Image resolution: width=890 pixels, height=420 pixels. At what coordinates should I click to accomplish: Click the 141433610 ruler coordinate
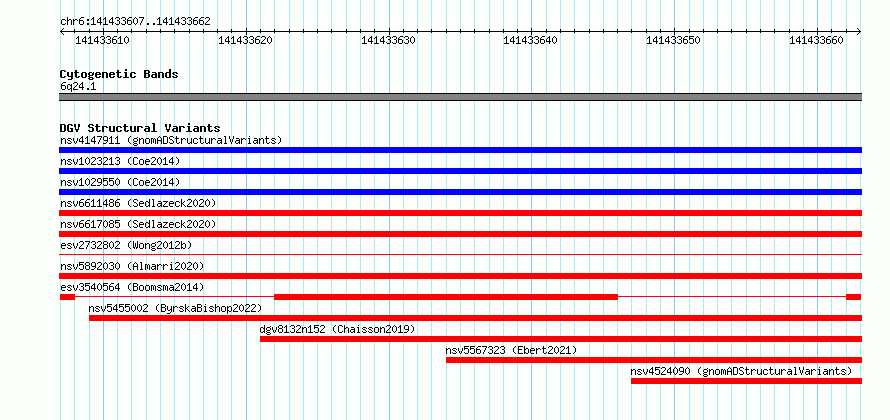tap(102, 40)
